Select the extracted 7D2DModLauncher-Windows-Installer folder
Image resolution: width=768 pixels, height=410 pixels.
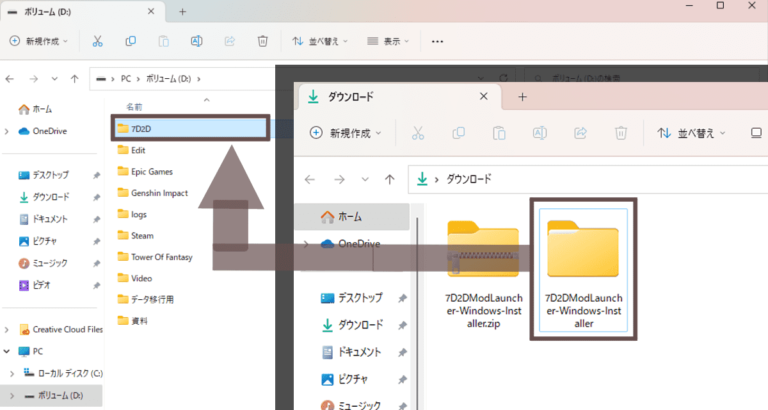(583, 270)
